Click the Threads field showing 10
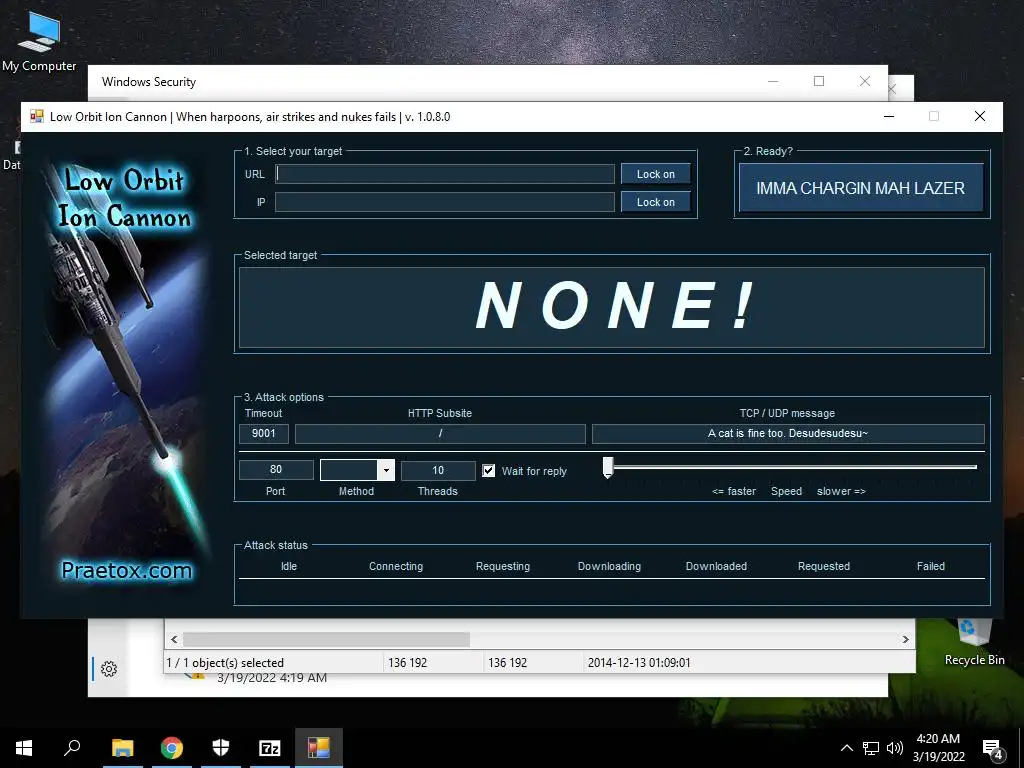The height and width of the screenshot is (768, 1024). click(438, 470)
